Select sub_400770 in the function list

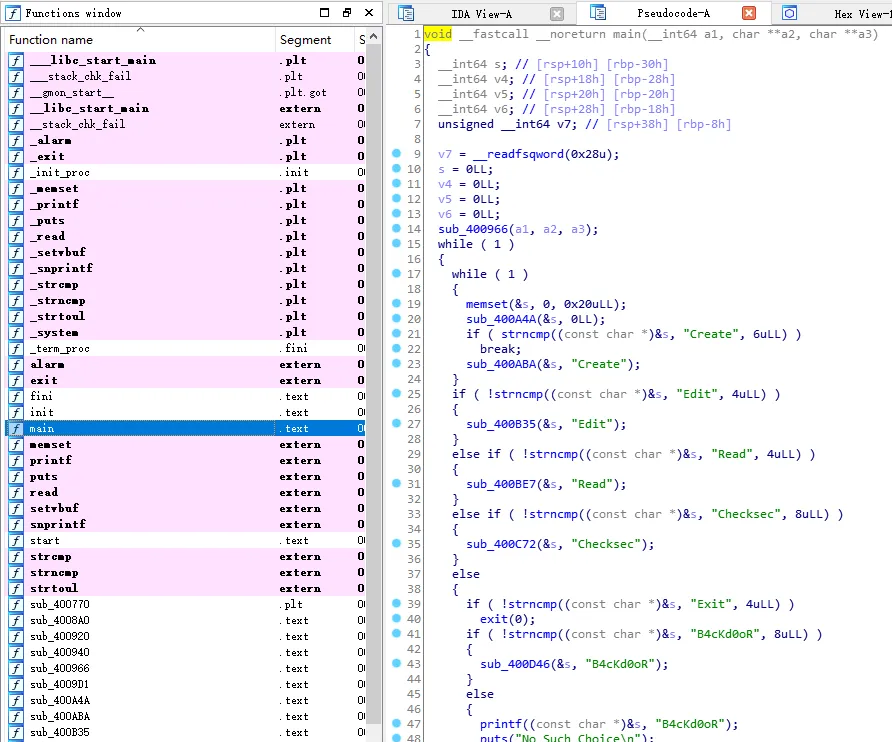coord(185,604)
